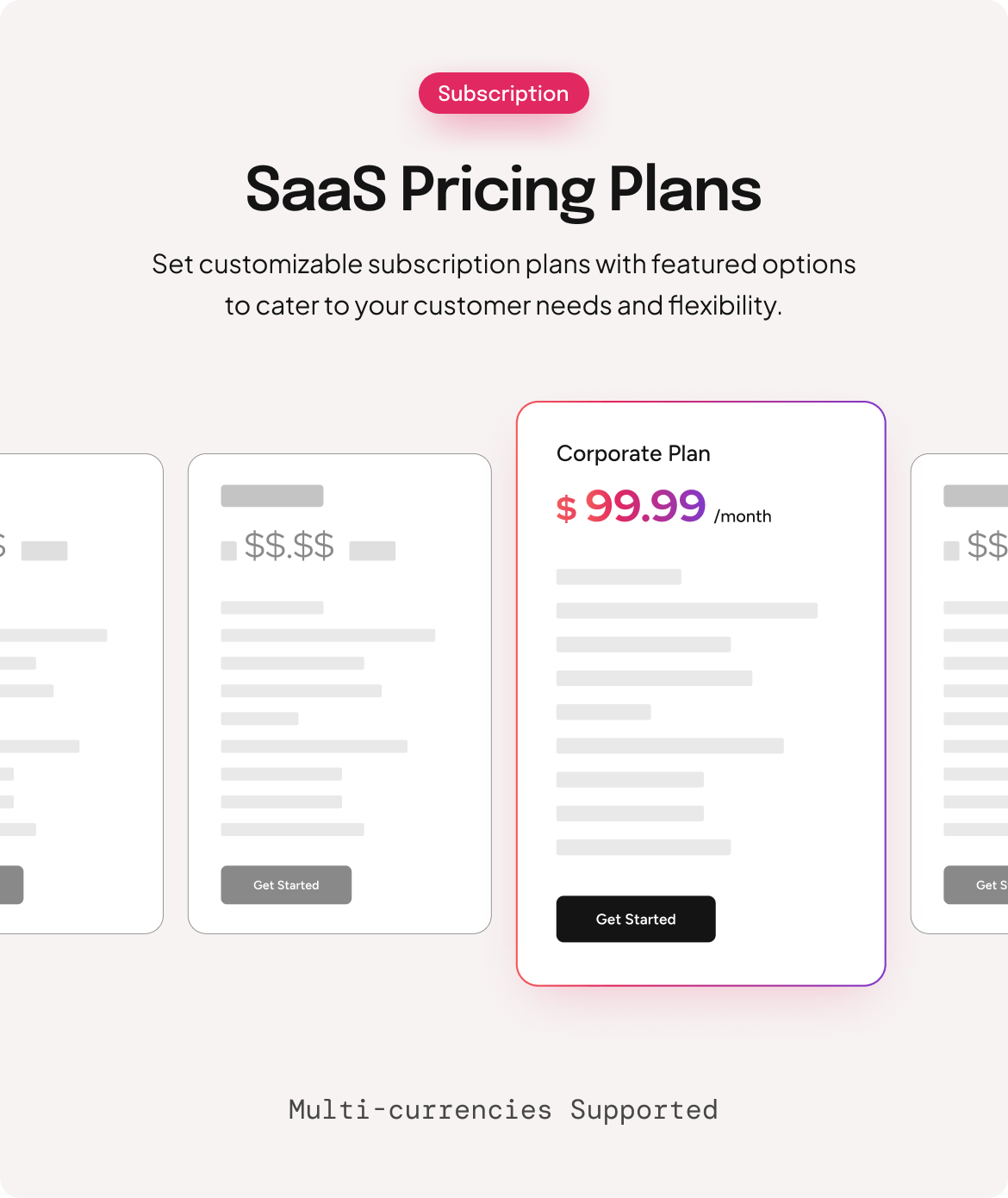Click the $$.$$ placeholder price in gray card

(289, 546)
